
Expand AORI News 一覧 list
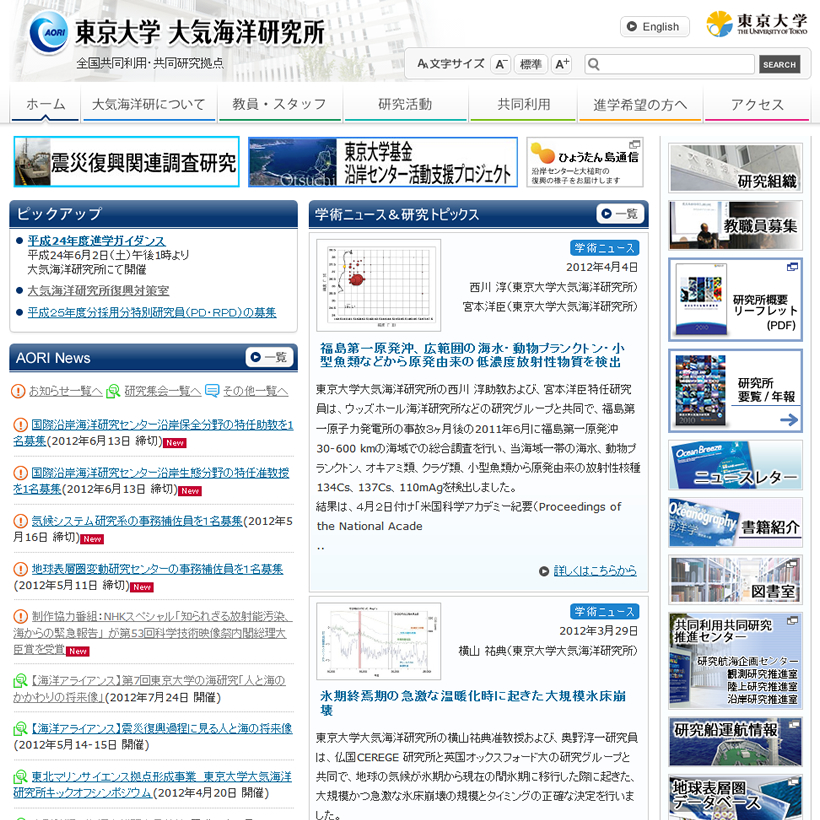[x=269, y=357]
